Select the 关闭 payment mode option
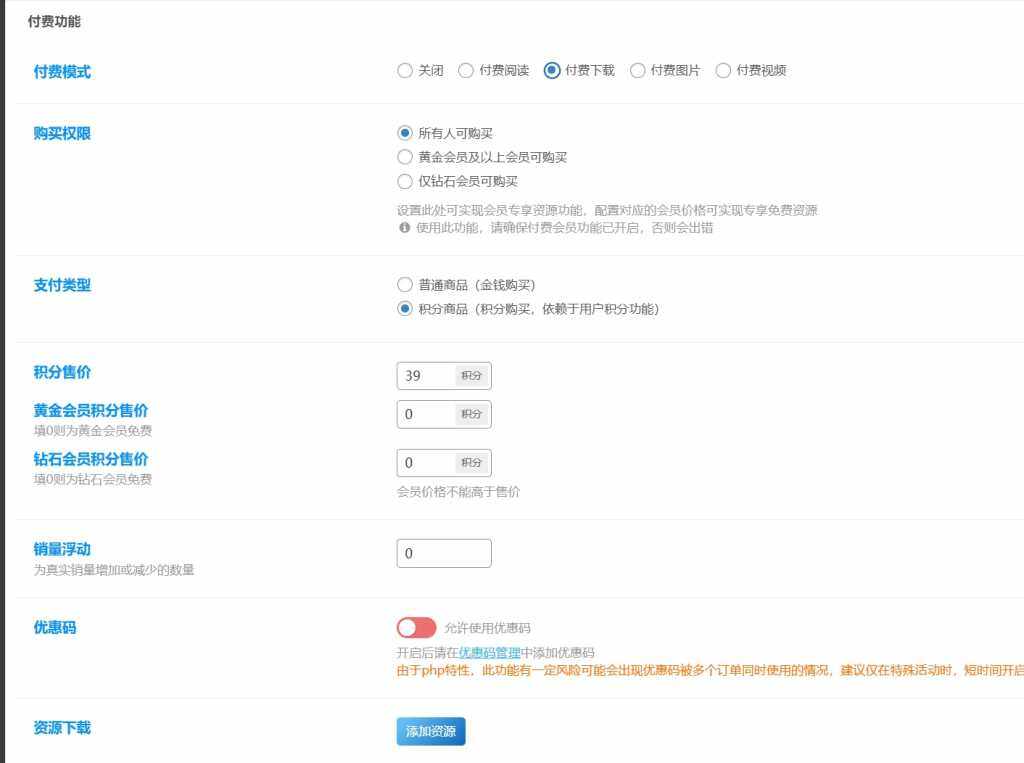 coord(404,70)
